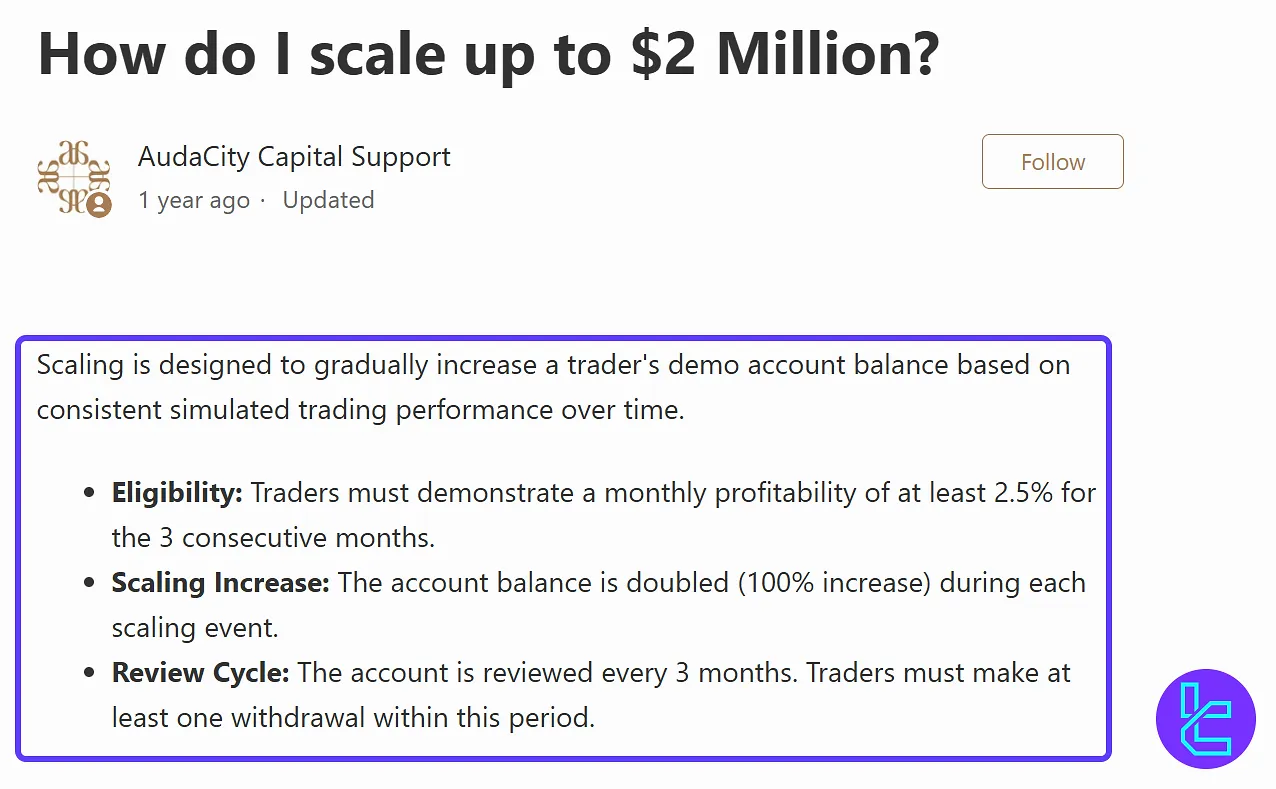Screen dimensions: 1276x789
Task: Click the first paragraph about scaling
Action: pyautogui.click(x=552, y=386)
